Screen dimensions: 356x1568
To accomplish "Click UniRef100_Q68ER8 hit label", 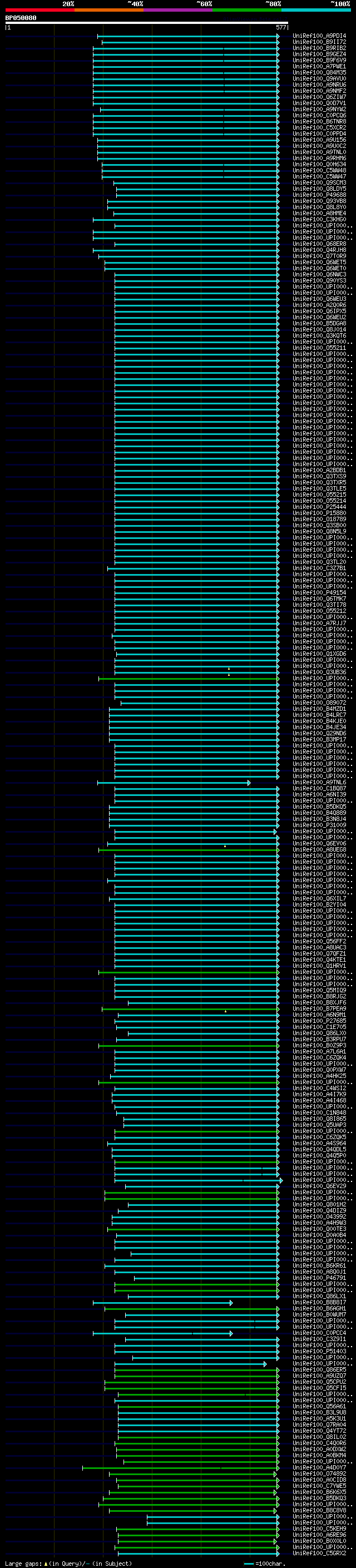I will (x=319, y=244).
